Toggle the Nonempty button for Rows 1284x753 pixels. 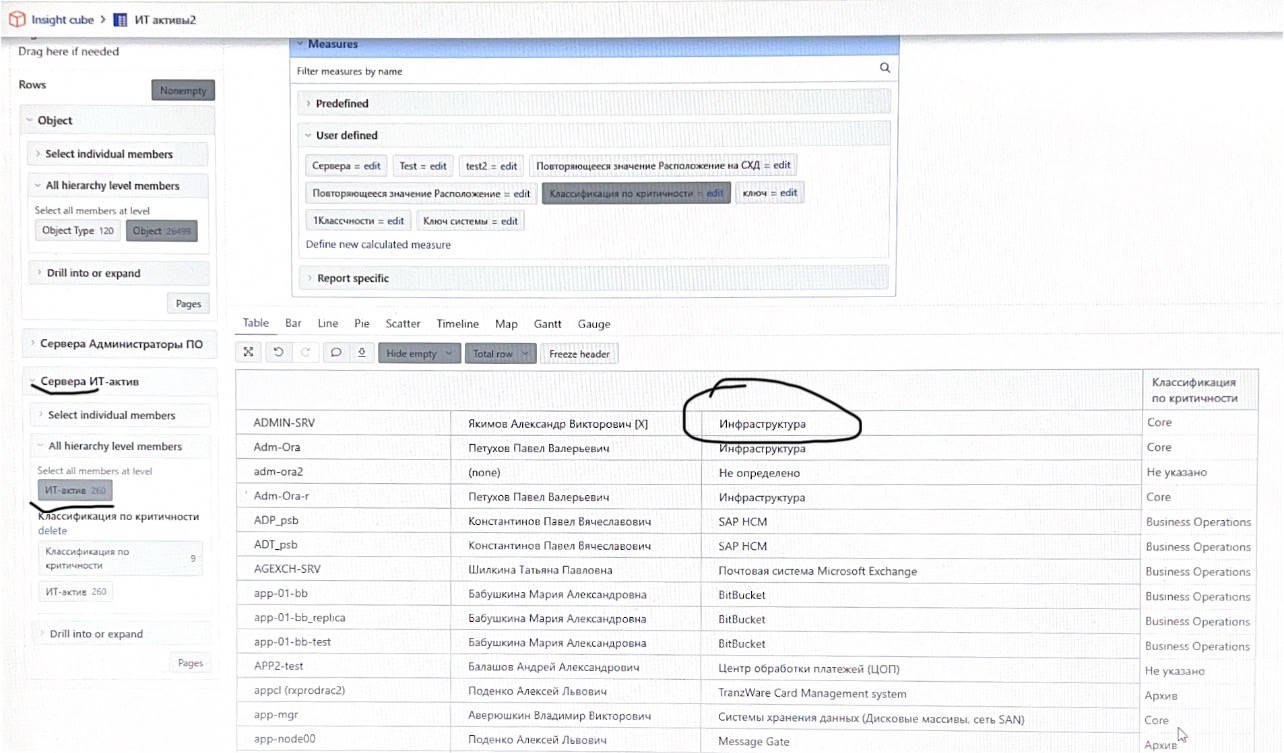[183, 90]
